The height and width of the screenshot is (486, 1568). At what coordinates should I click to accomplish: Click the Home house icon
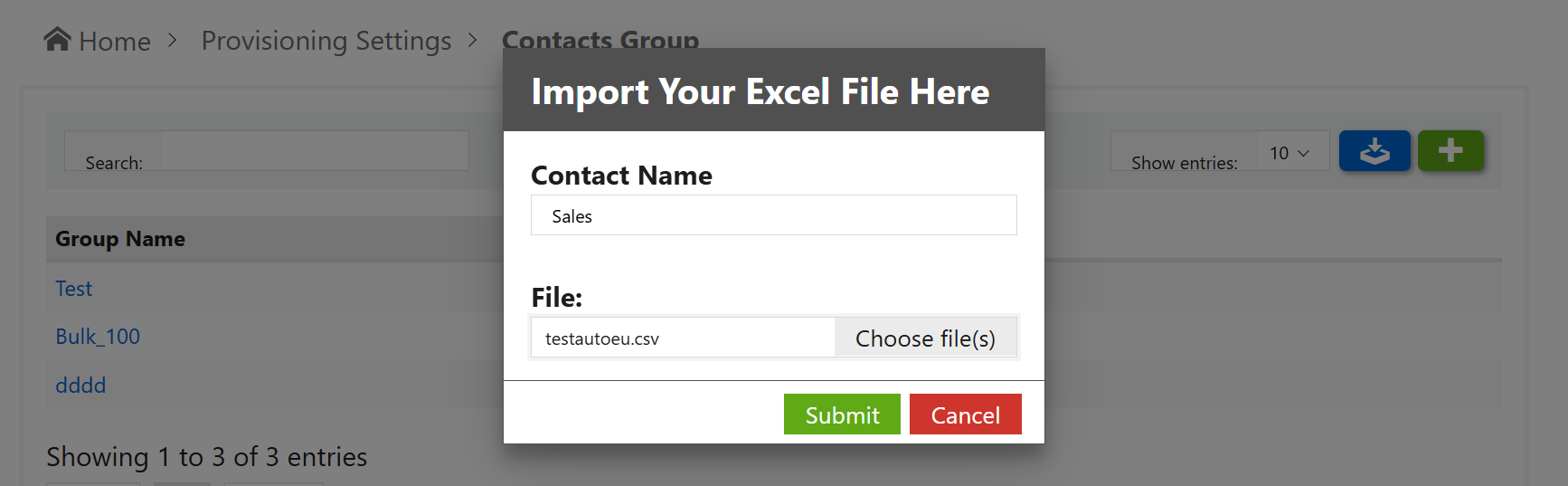click(x=57, y=39)
